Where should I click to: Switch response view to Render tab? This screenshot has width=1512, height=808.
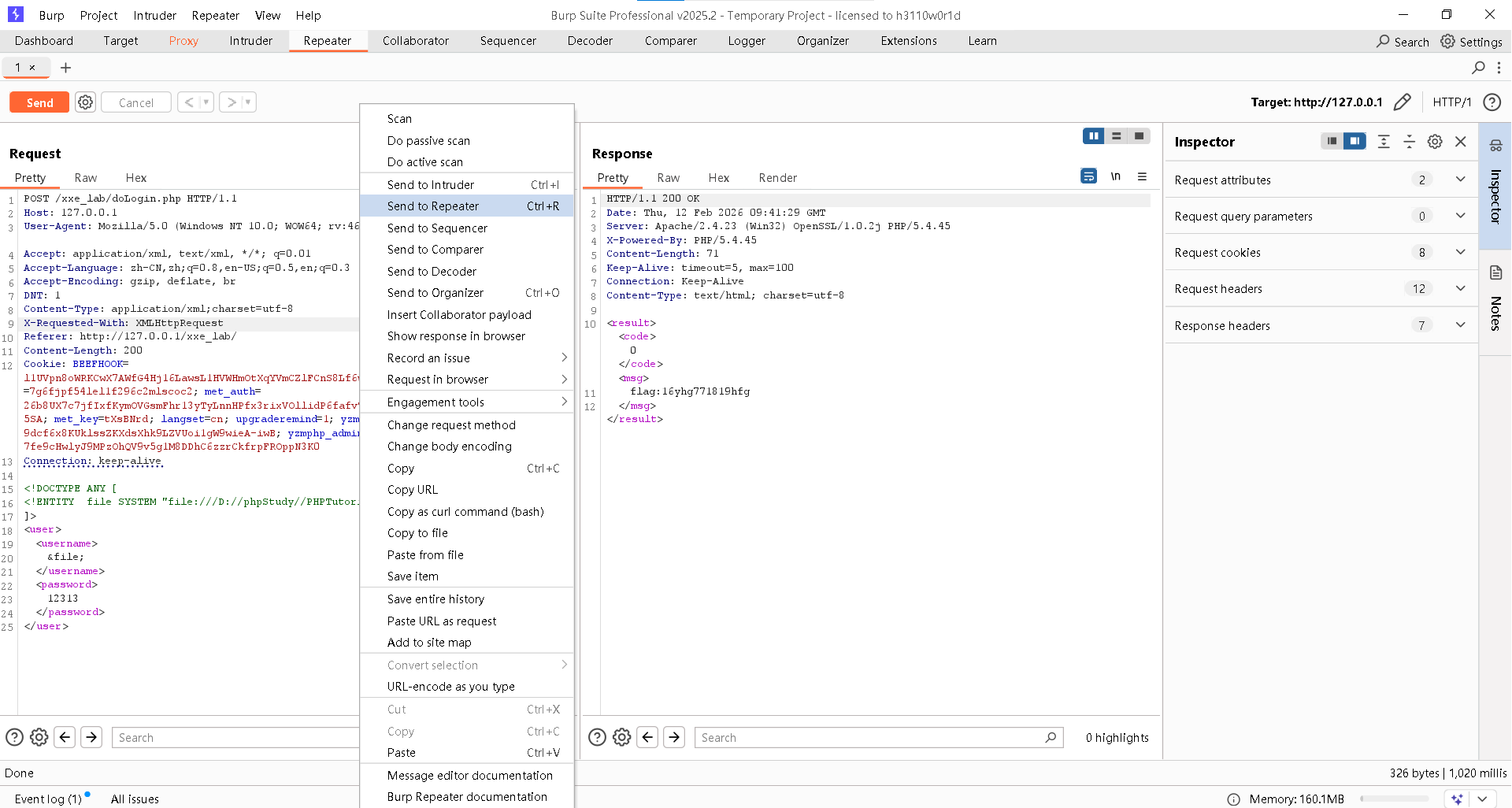(x=777, y=178)
